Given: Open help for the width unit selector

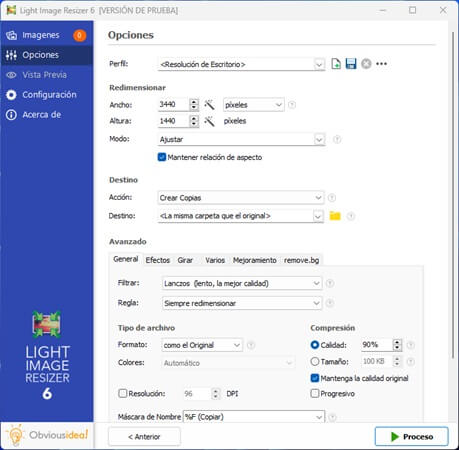Looking at the screenshot, I should coord(292,105).
